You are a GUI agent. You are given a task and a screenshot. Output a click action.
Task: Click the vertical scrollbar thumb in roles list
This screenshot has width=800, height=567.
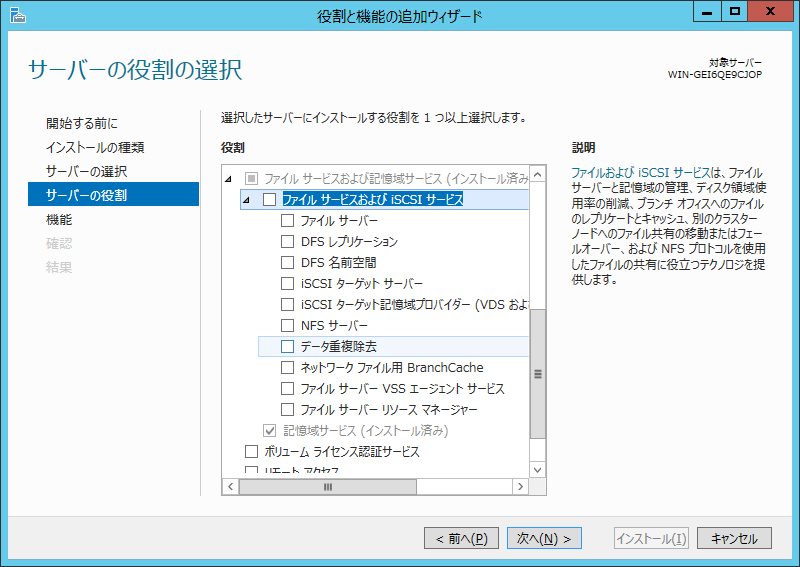[x=538, y=373]
